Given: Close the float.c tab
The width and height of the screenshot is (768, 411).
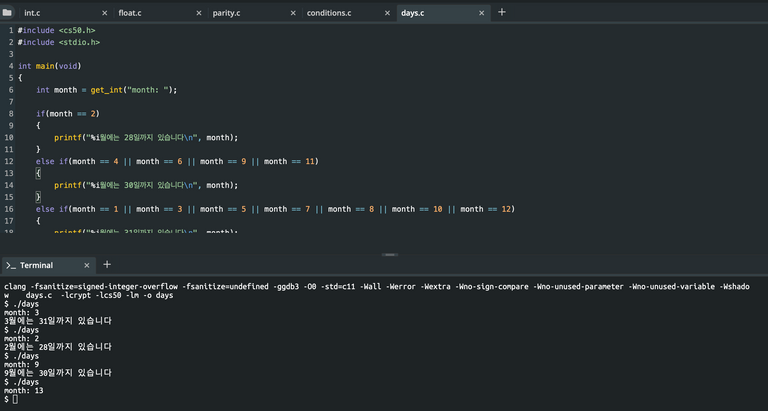Looking at the screenshot, I should click(198, 13).
